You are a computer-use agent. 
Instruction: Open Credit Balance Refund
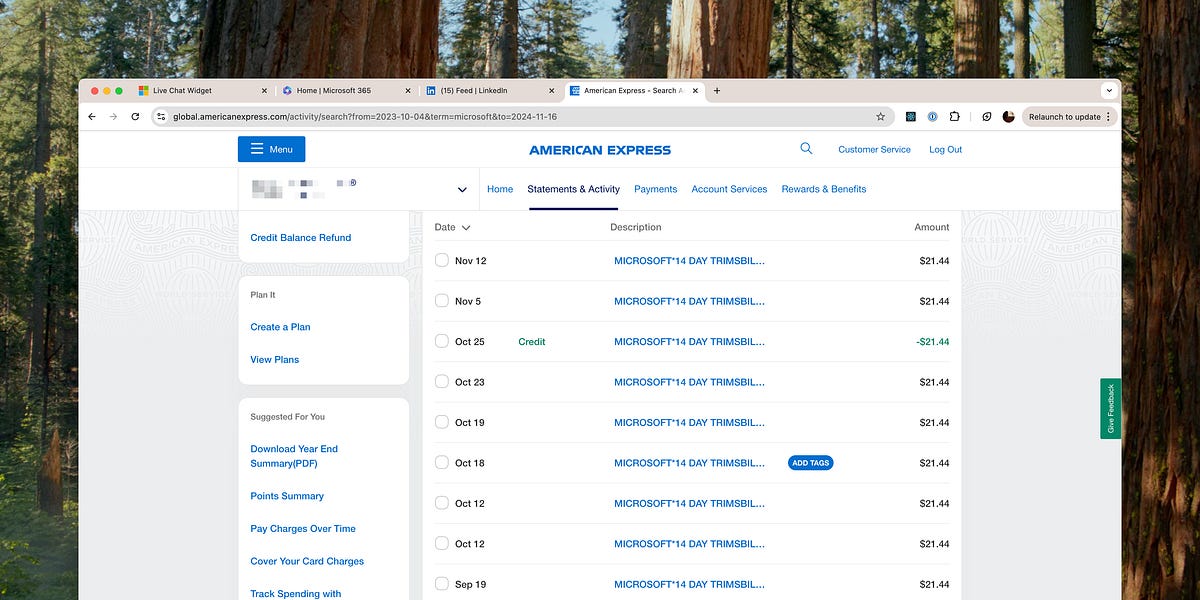(x=300, y=238)
